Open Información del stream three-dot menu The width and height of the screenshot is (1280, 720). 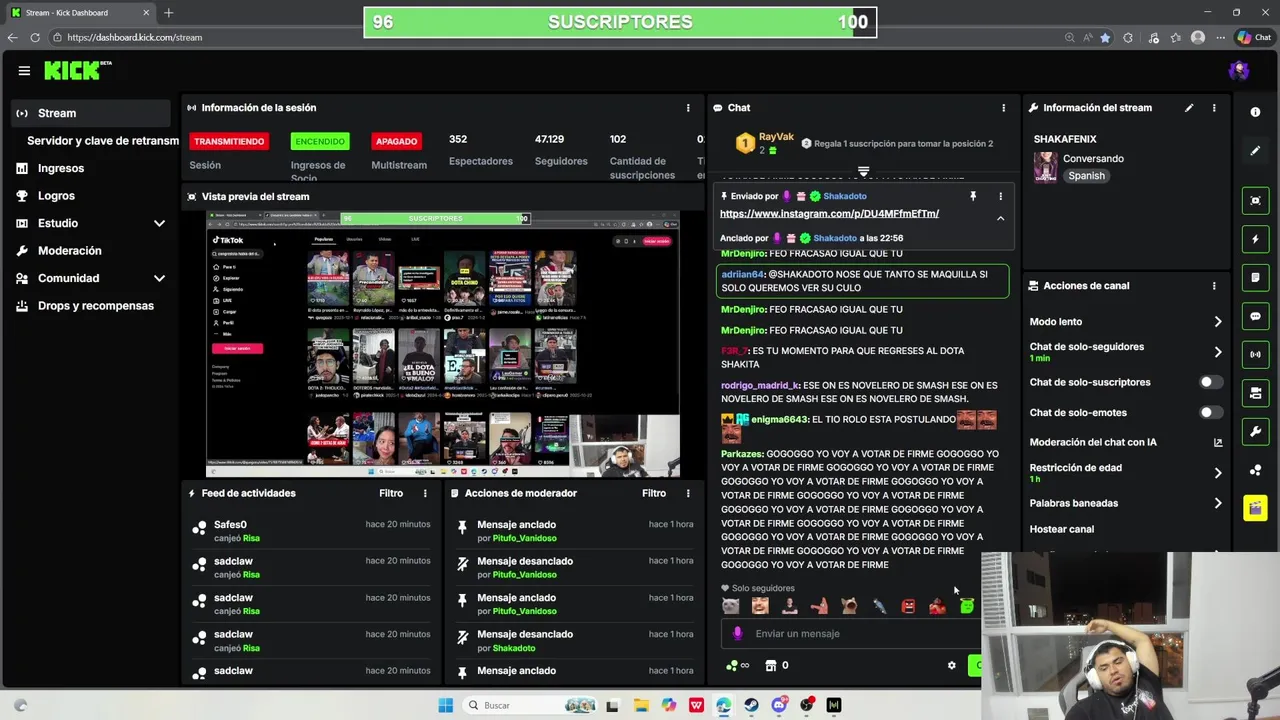(1214, 108)
